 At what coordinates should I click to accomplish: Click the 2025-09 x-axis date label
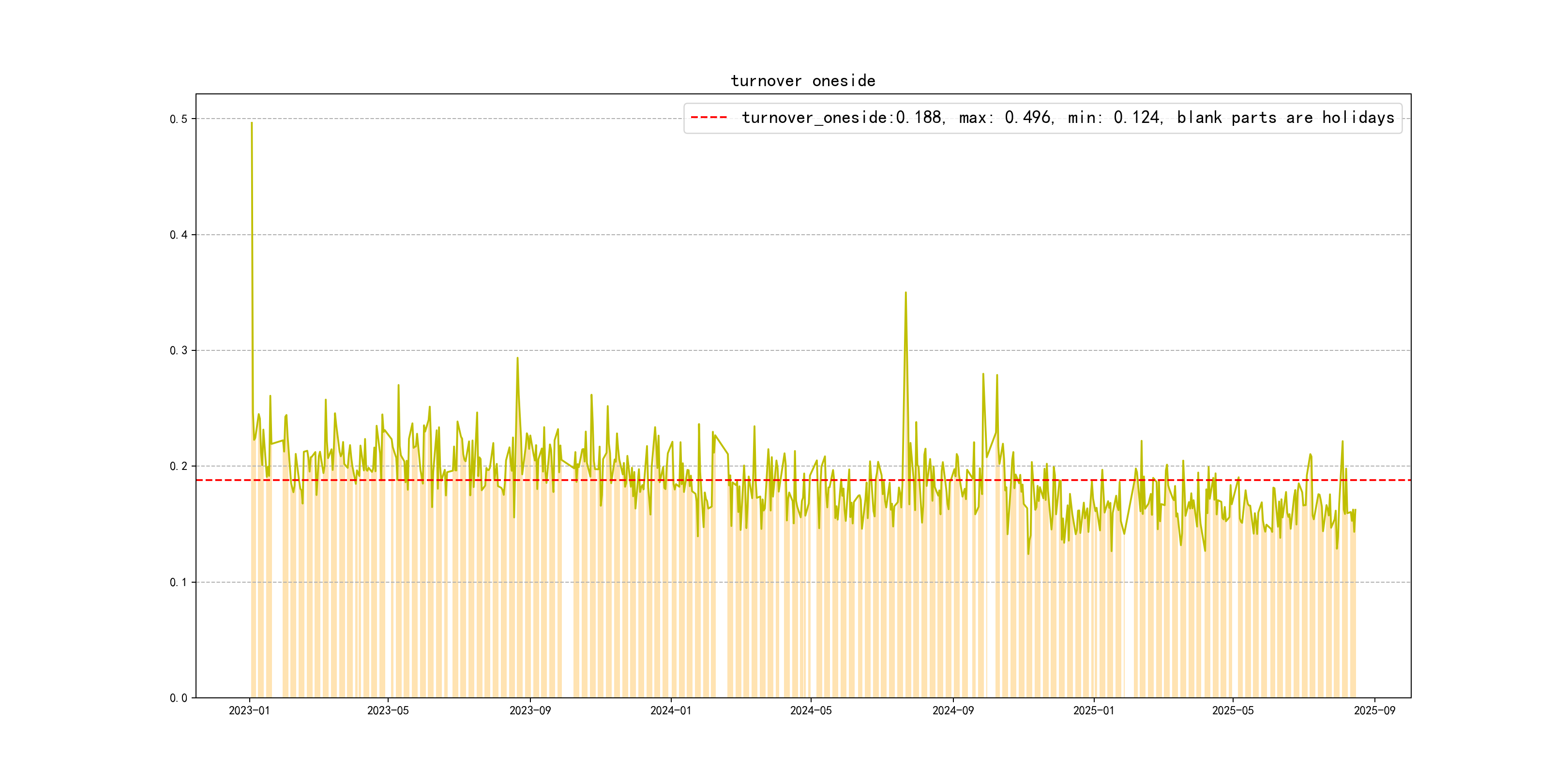(1374, 711)
